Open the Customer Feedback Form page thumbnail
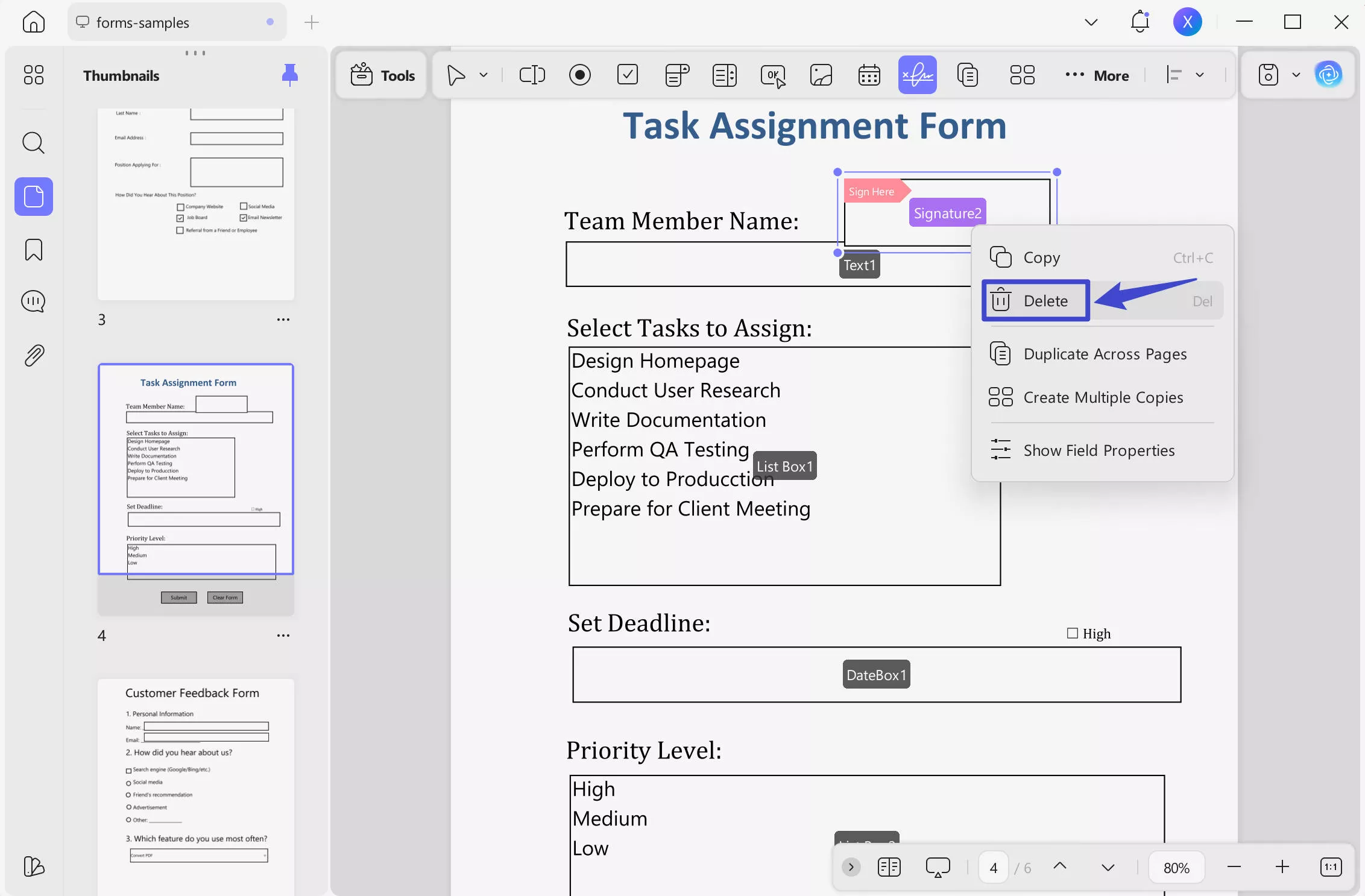Viewport: 1365px width, 896px height. pyautogui.click(x=195, y=784)
